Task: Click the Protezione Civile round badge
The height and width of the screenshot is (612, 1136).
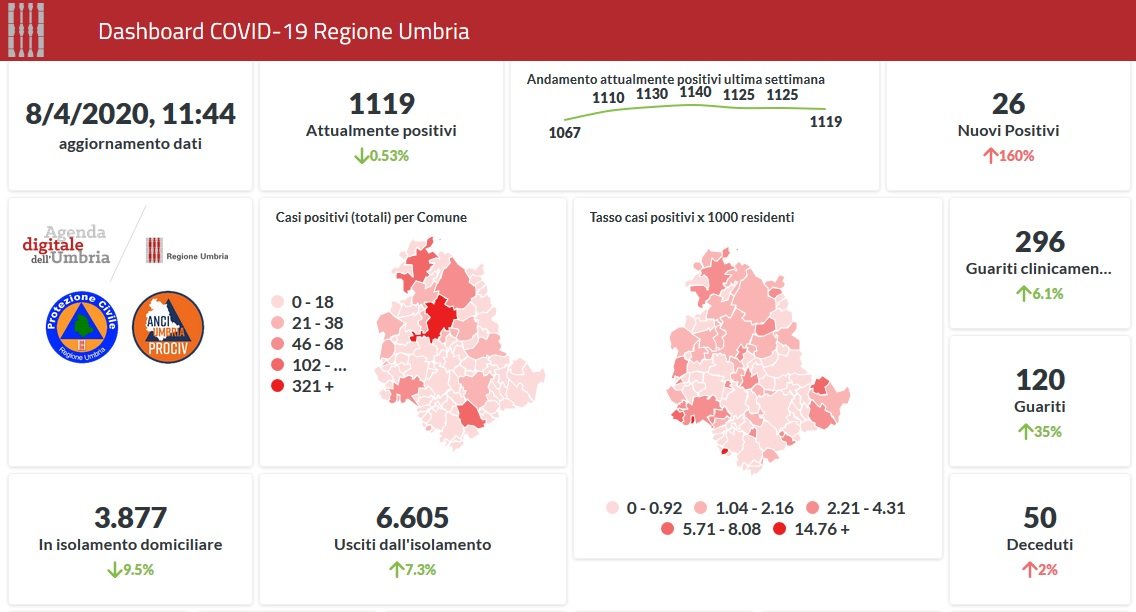Action: (82, 328)
